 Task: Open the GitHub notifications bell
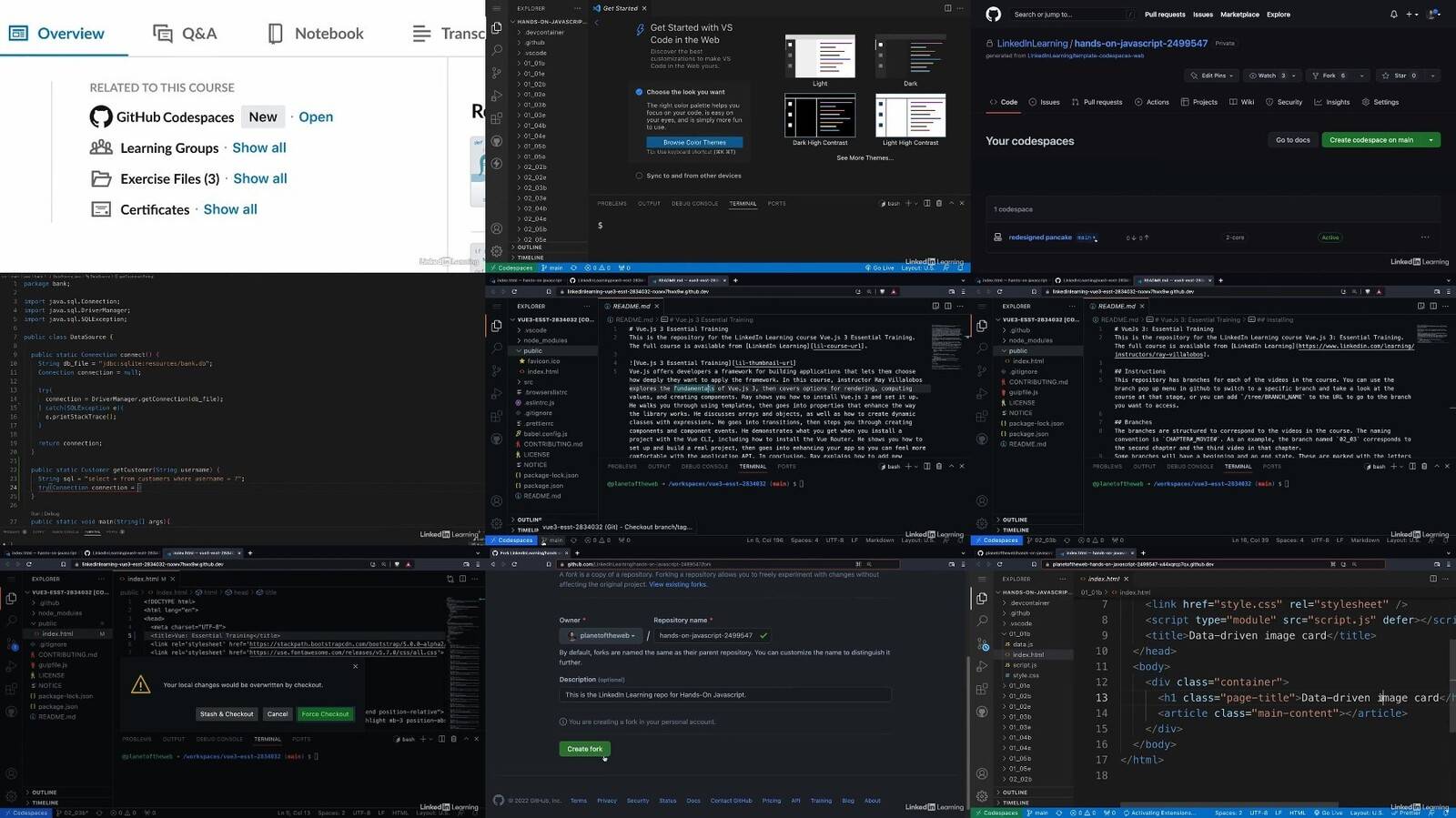1393,15
